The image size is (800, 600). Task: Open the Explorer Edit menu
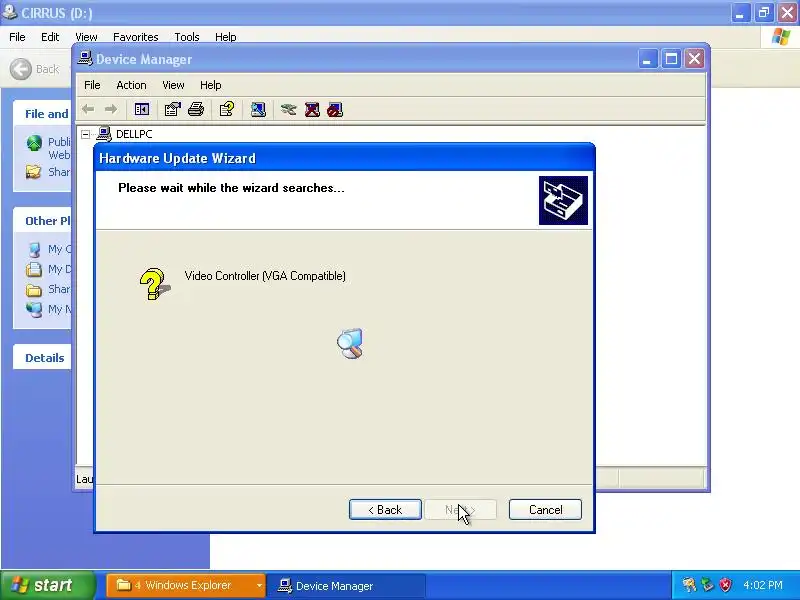point(50,37)
